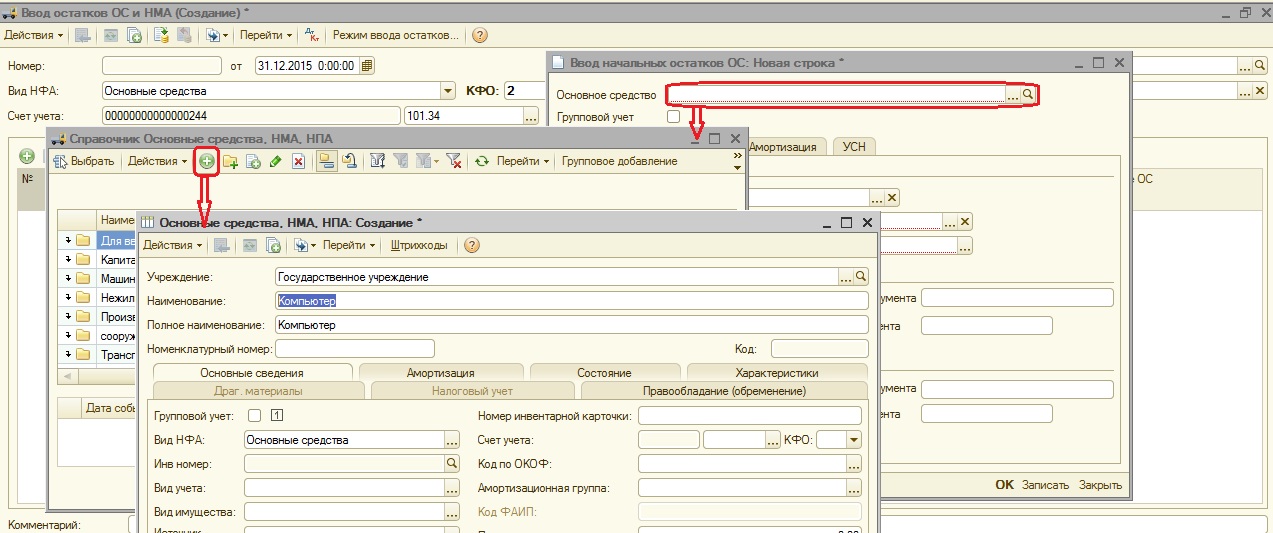Click the red delete mark icon in Справочник

[298, 161]
